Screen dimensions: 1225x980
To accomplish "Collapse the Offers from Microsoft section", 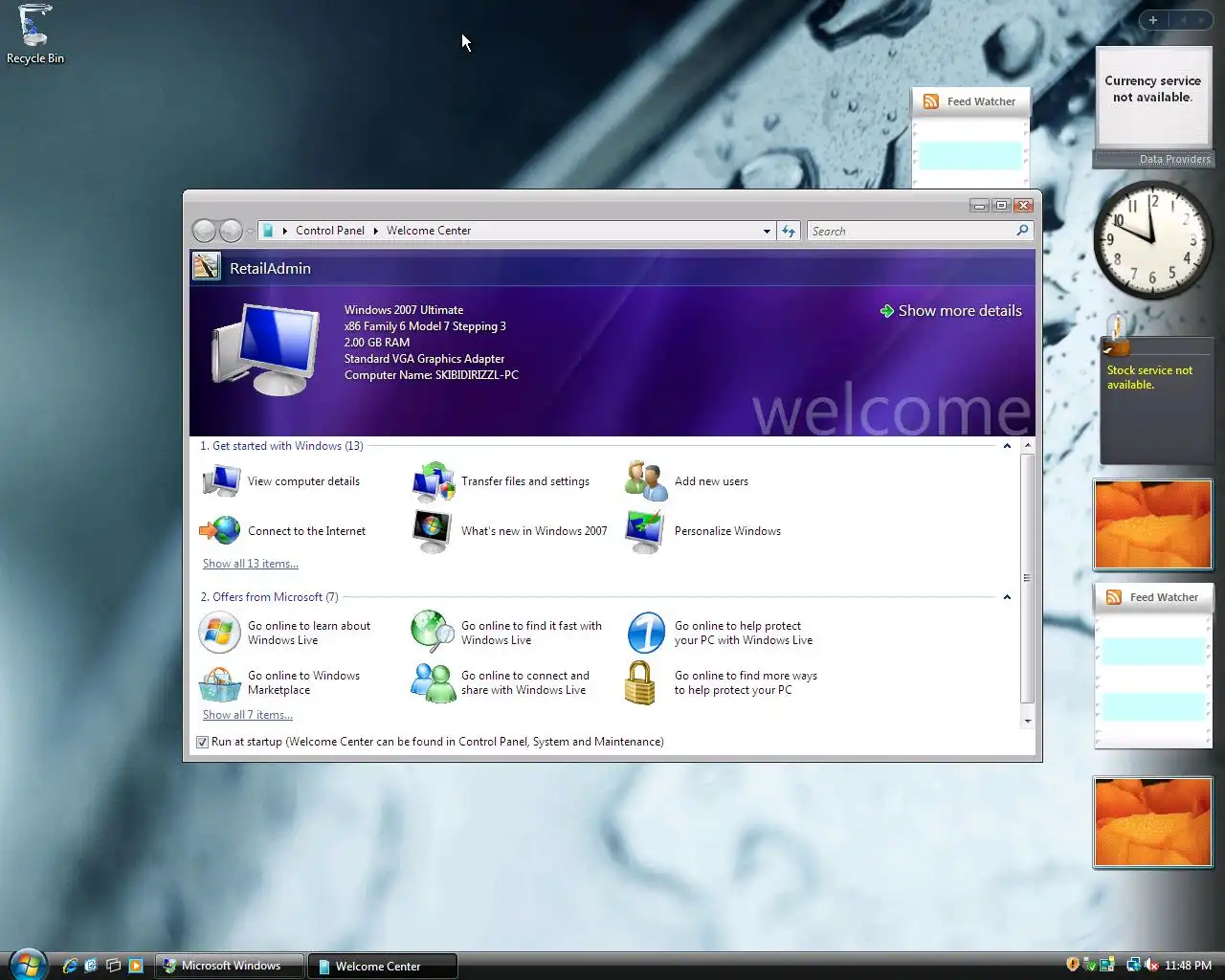I will pyautogui.click(x=1007, y=597).
